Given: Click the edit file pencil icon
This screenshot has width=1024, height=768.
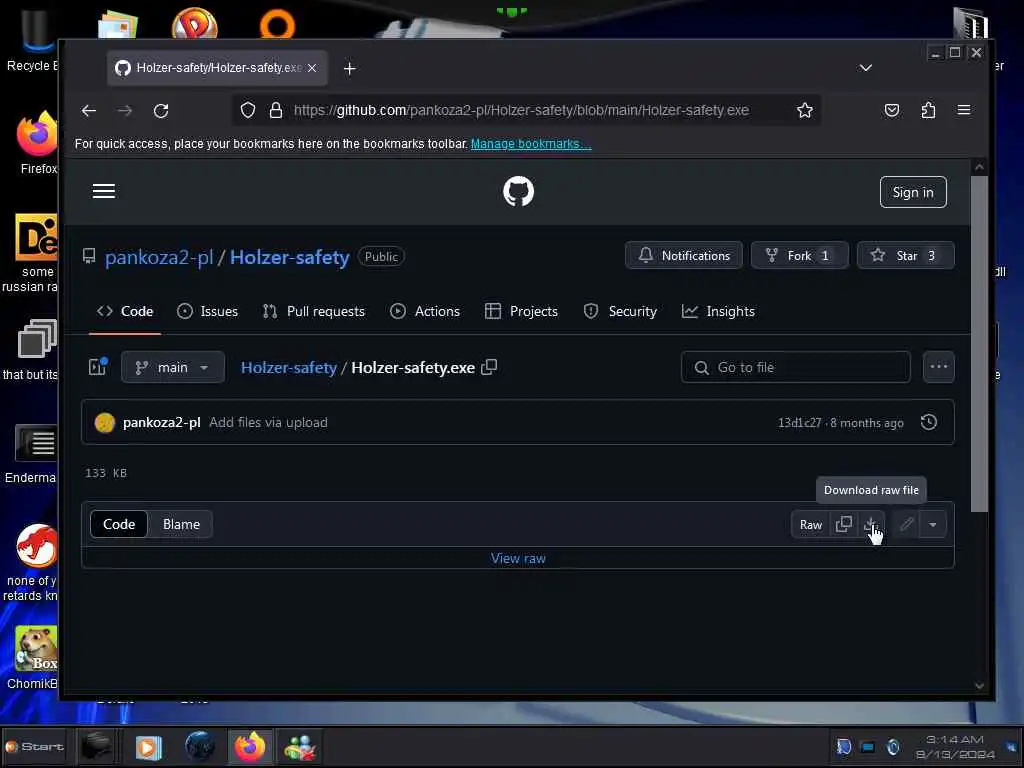Looking at the screenshot, I should click(x=906, y=524).
